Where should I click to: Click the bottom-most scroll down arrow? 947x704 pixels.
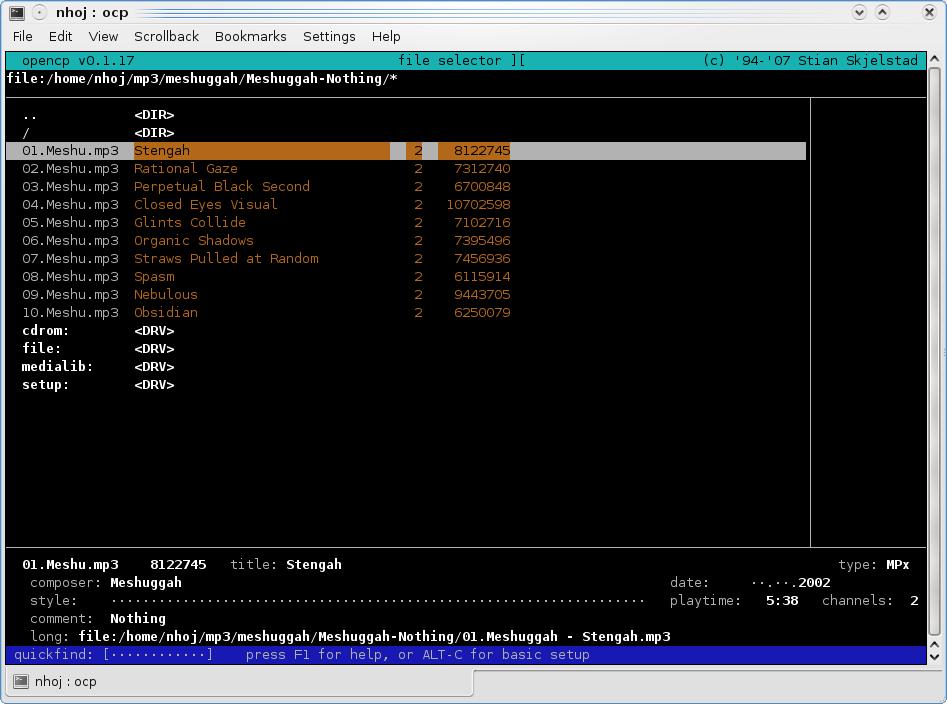(935, 657)
